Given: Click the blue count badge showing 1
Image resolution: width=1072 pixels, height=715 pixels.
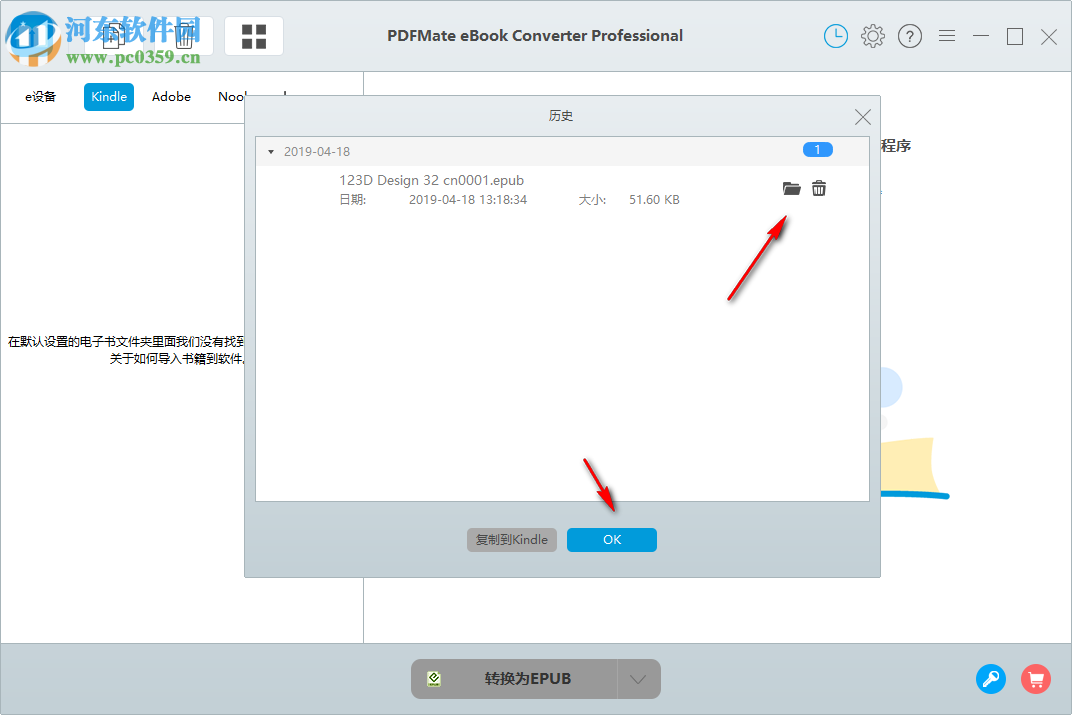Looking at the screenshot, I should pos(818,149).
